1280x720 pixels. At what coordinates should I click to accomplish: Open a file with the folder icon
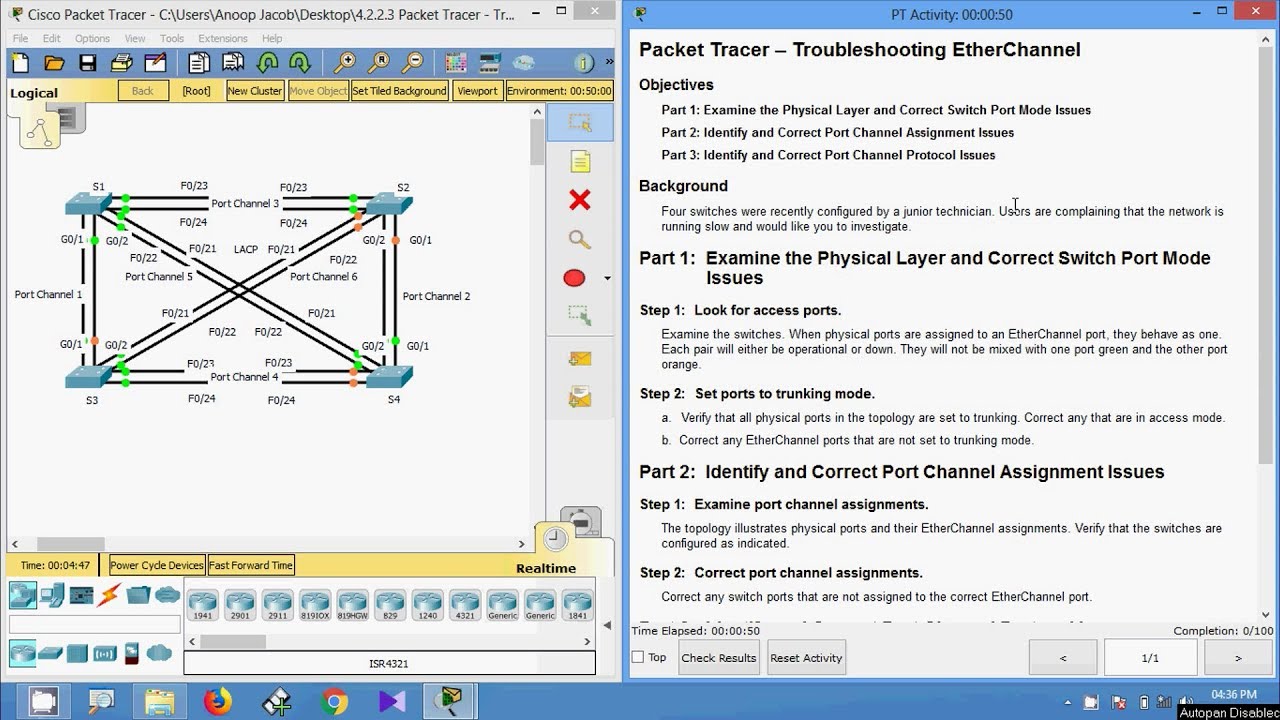pos(54,63)
